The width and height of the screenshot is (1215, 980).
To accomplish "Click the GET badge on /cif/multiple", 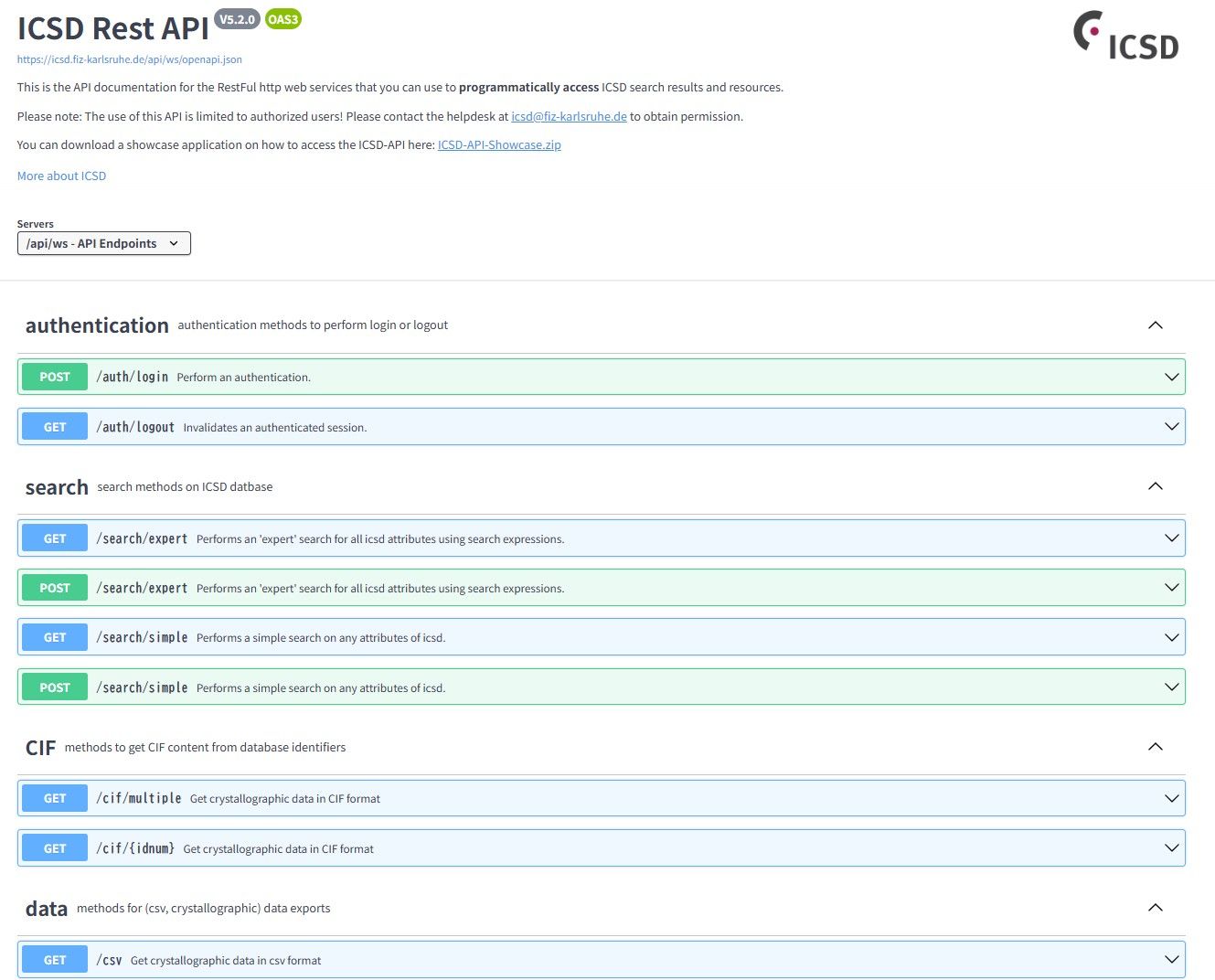I will click(54, 797).
